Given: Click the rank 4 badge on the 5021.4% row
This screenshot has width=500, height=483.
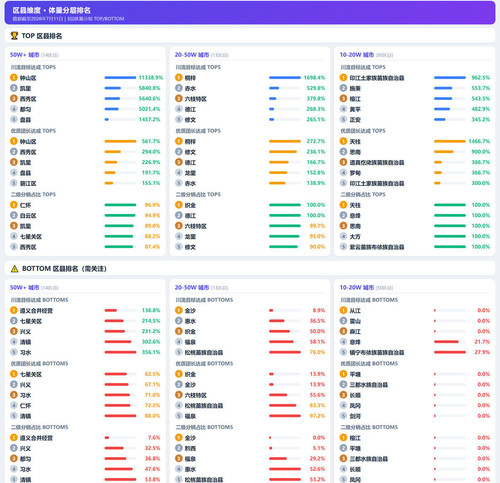Looking at the screenshot, I should click(14, 109).
